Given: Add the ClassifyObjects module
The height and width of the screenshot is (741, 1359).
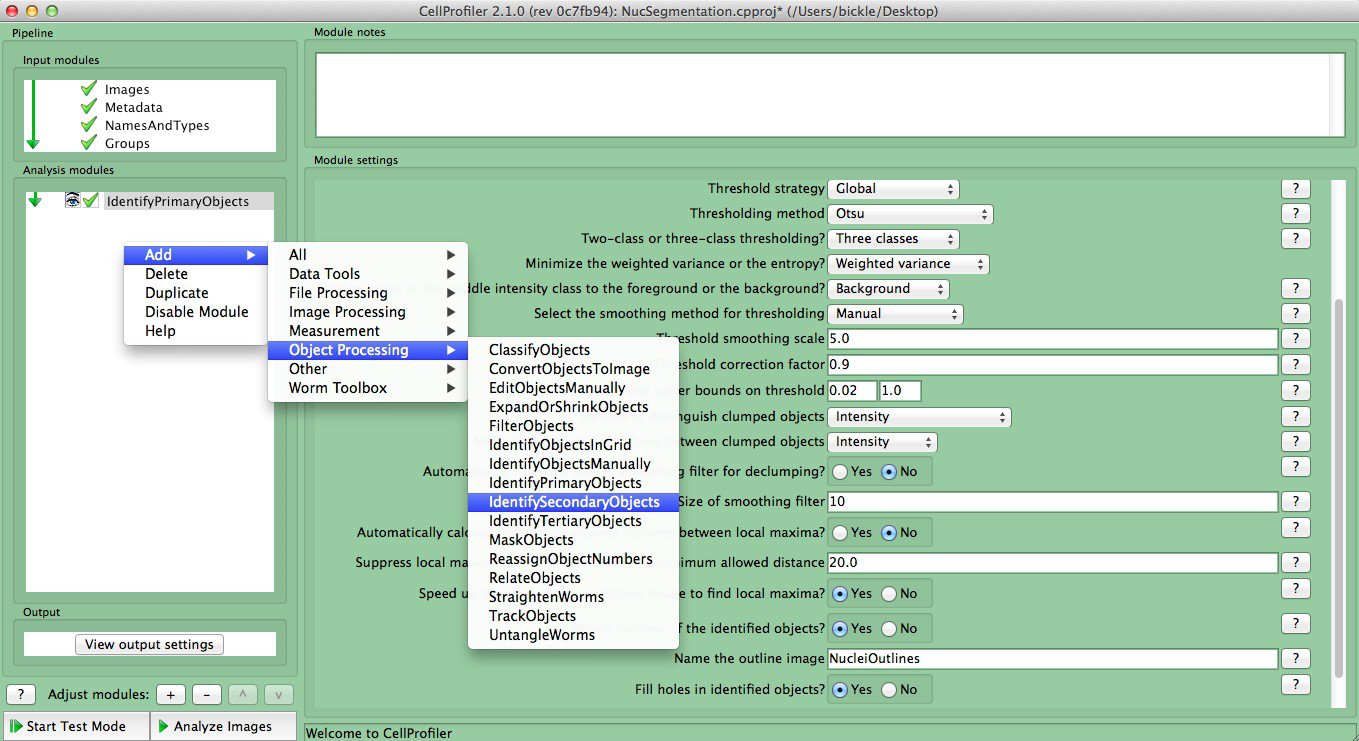Looking at the screenshot, I should [574, 350].
